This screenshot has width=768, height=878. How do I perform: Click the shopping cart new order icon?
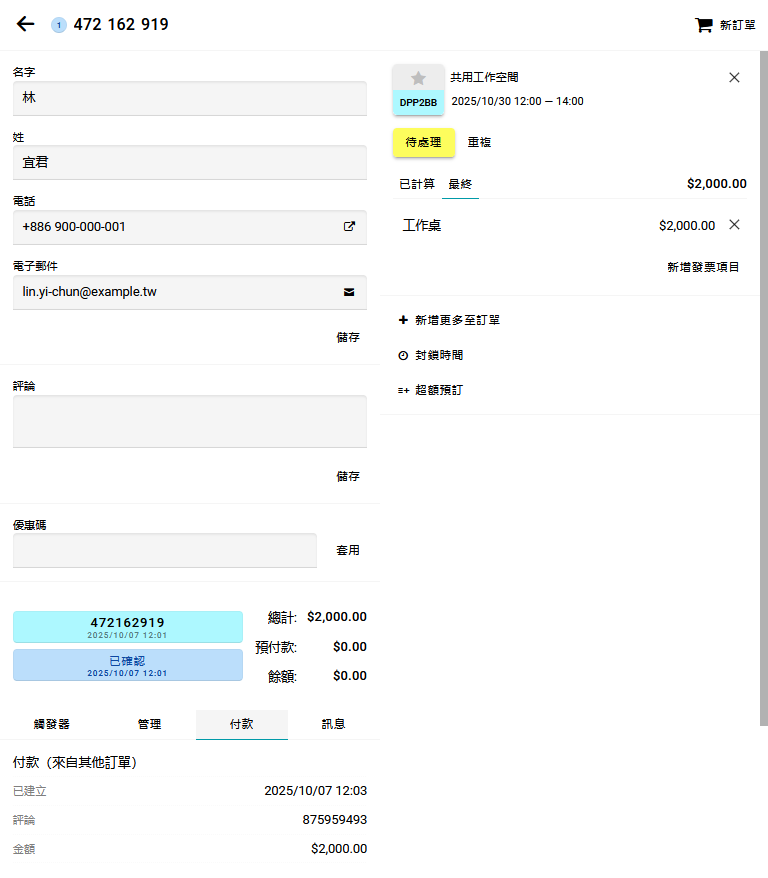[x=704, y=25]
